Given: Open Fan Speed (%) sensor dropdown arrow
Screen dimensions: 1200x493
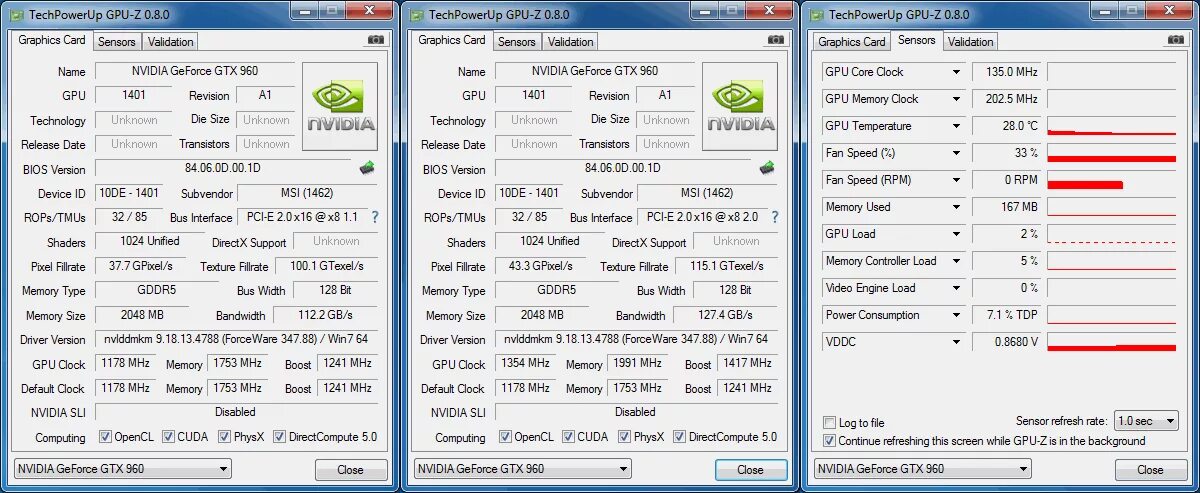Looking at the screenshot, I should click(x=957, y=153).
